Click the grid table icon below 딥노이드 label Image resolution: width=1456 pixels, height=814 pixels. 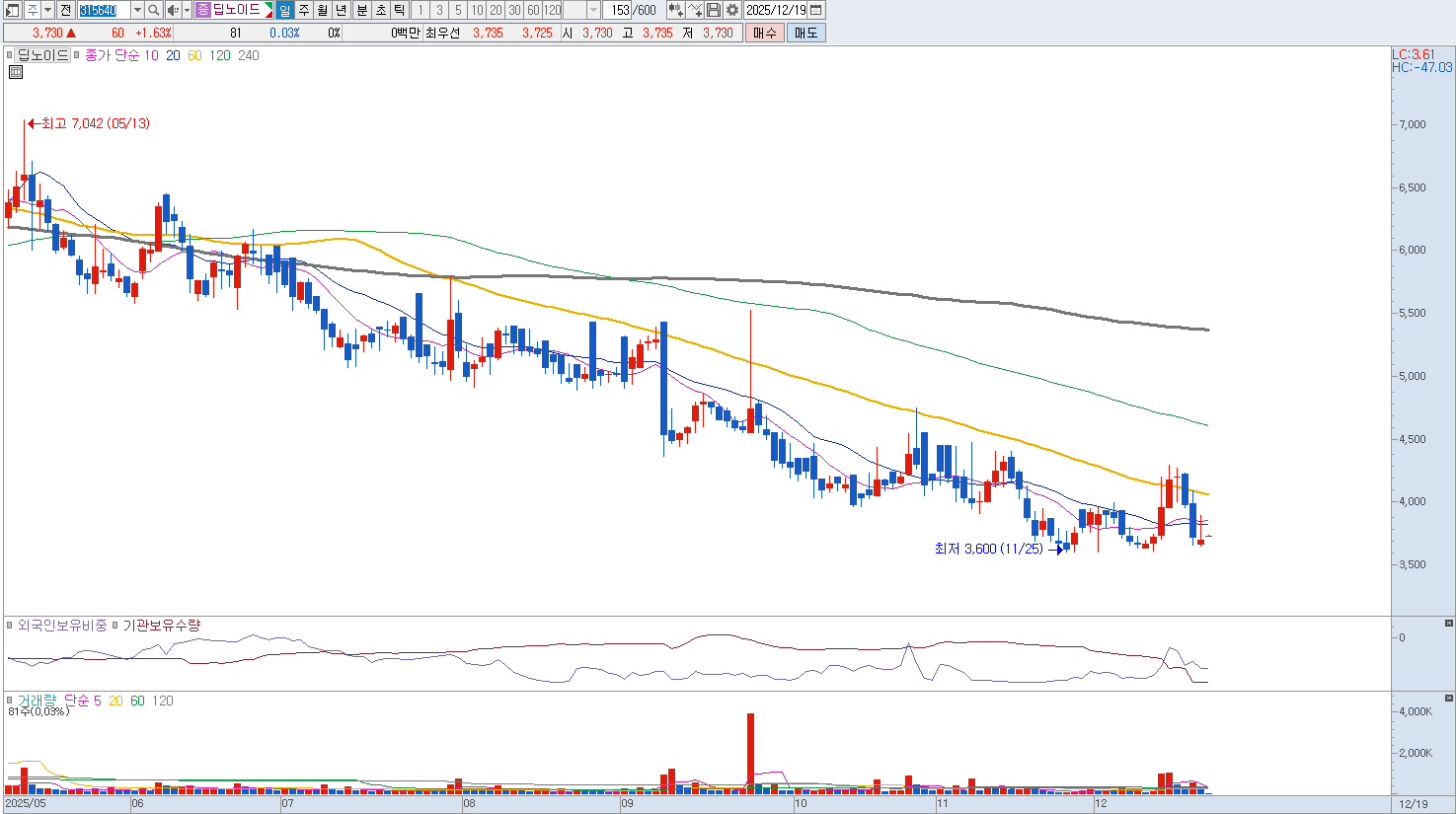[16, 72]
